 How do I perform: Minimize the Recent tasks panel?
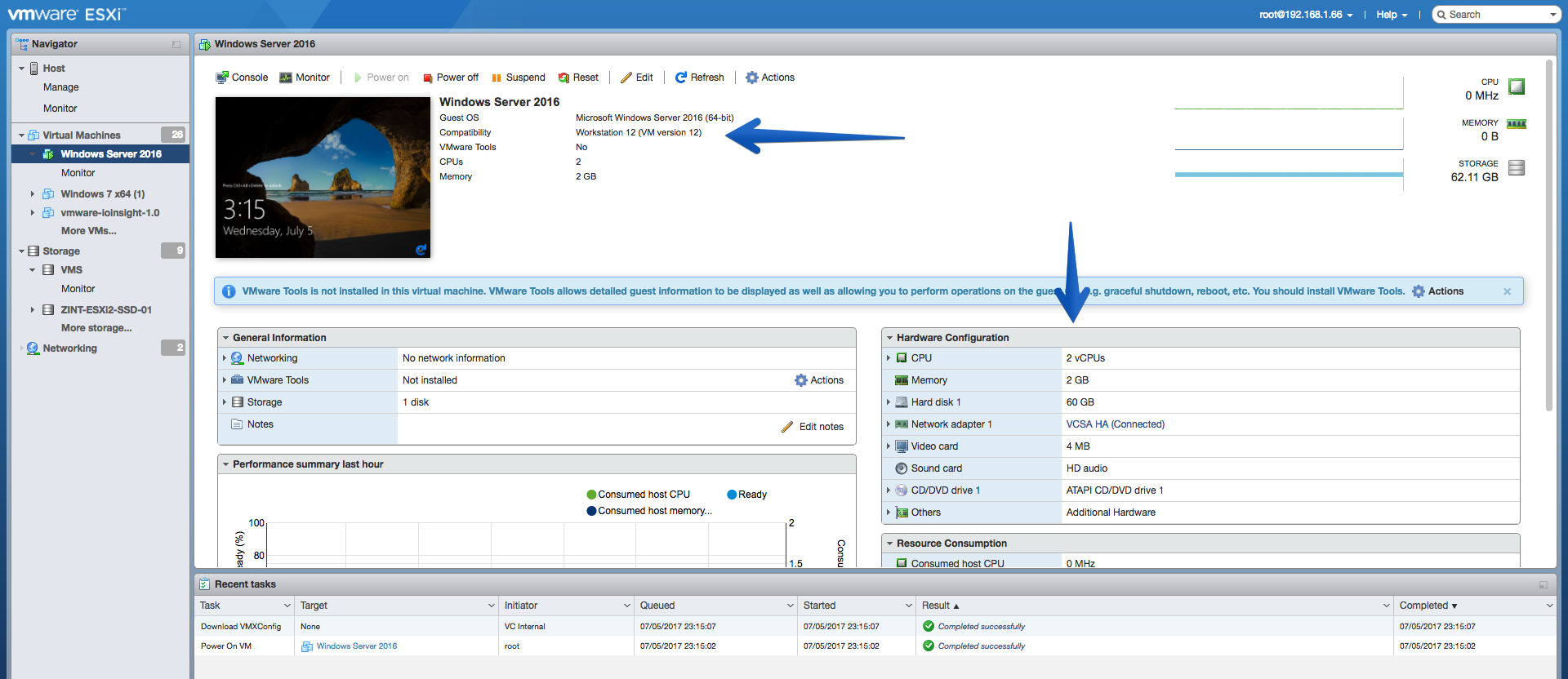(x=1543, y=584)
